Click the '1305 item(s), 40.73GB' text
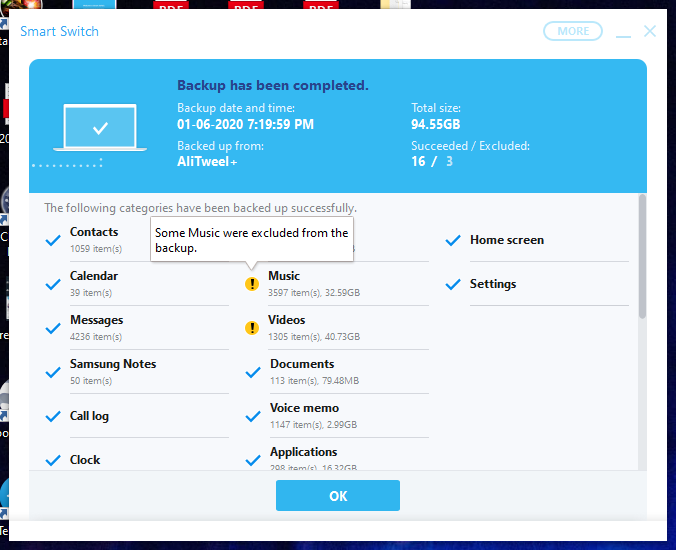 tap(314, 337)
